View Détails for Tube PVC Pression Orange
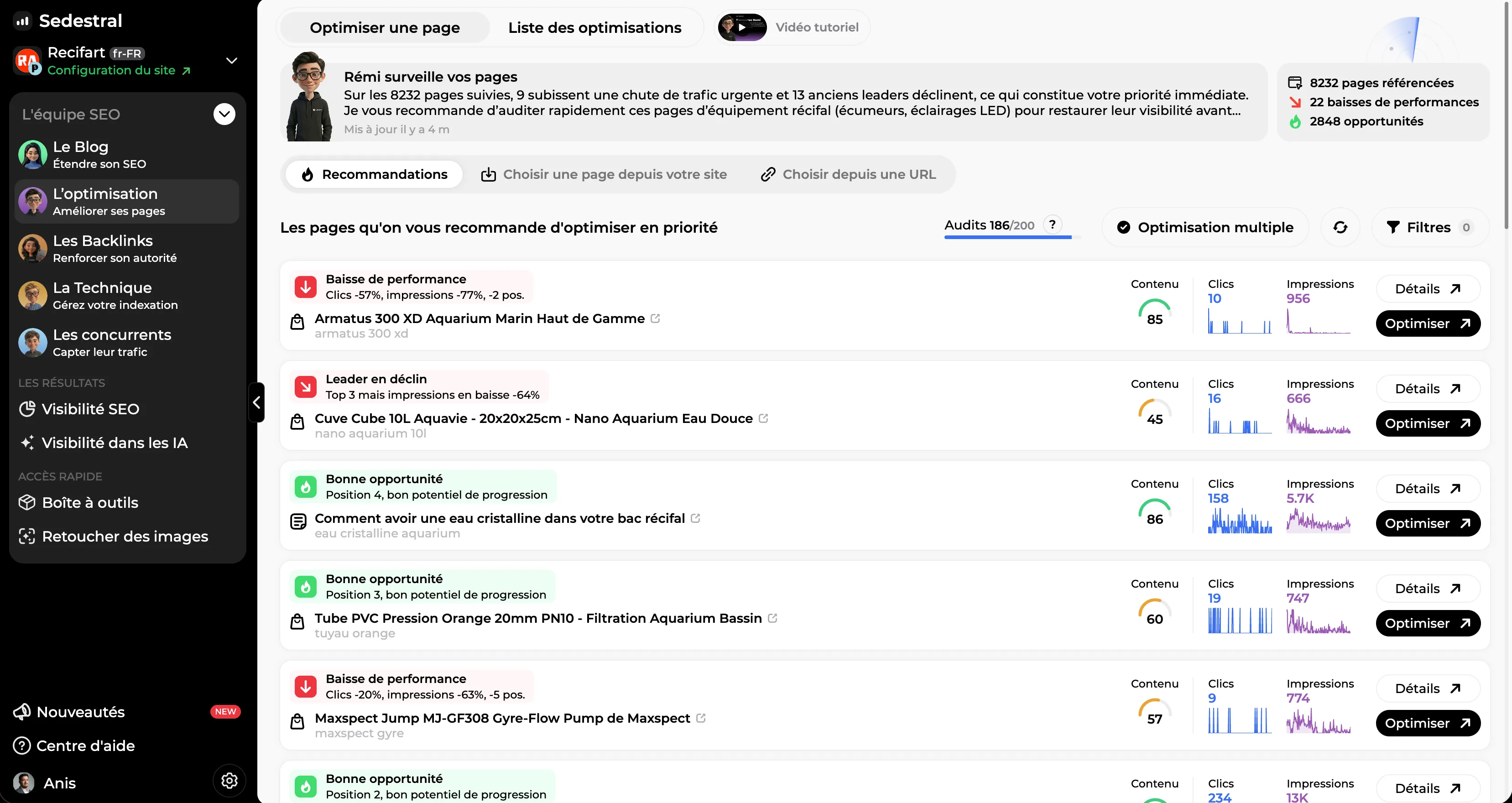 (1428, 588)
